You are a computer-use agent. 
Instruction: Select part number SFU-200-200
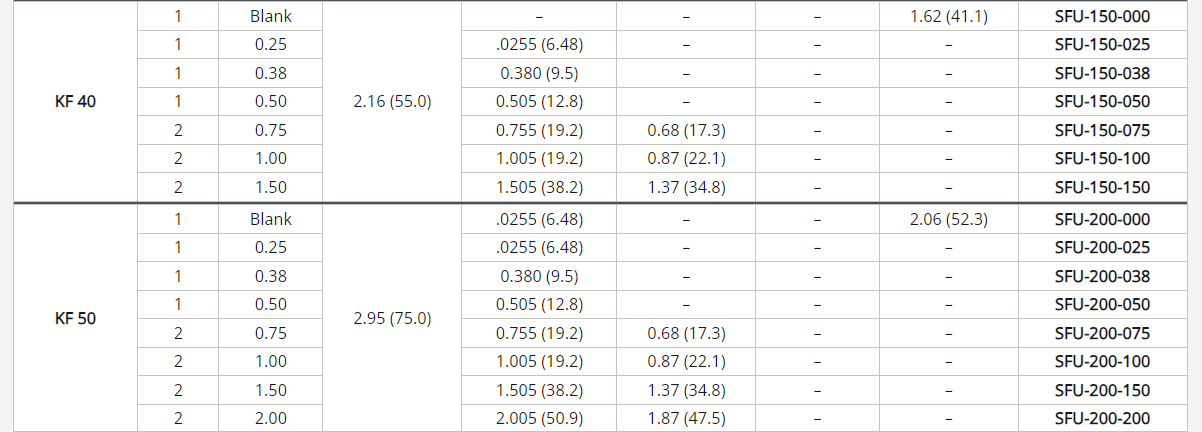tap(1102, 418)
